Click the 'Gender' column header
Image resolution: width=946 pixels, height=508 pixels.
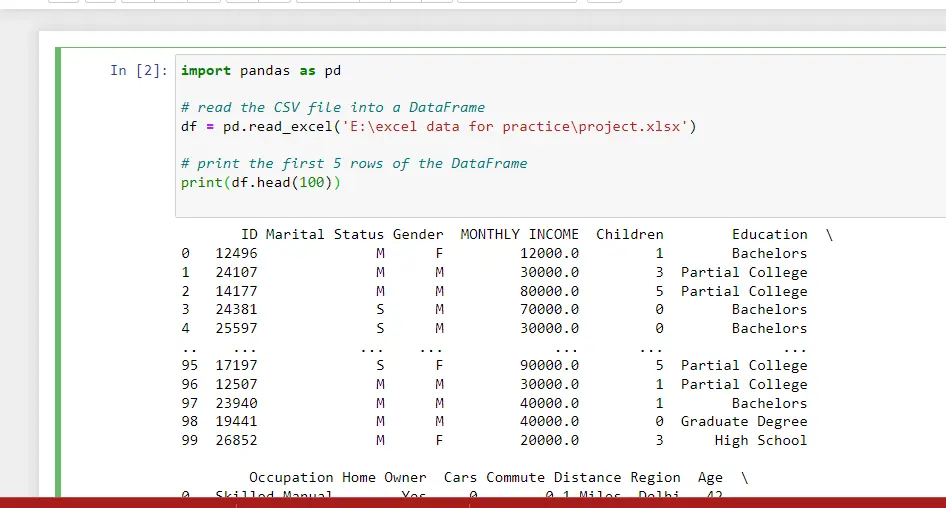tap(418, 235)
